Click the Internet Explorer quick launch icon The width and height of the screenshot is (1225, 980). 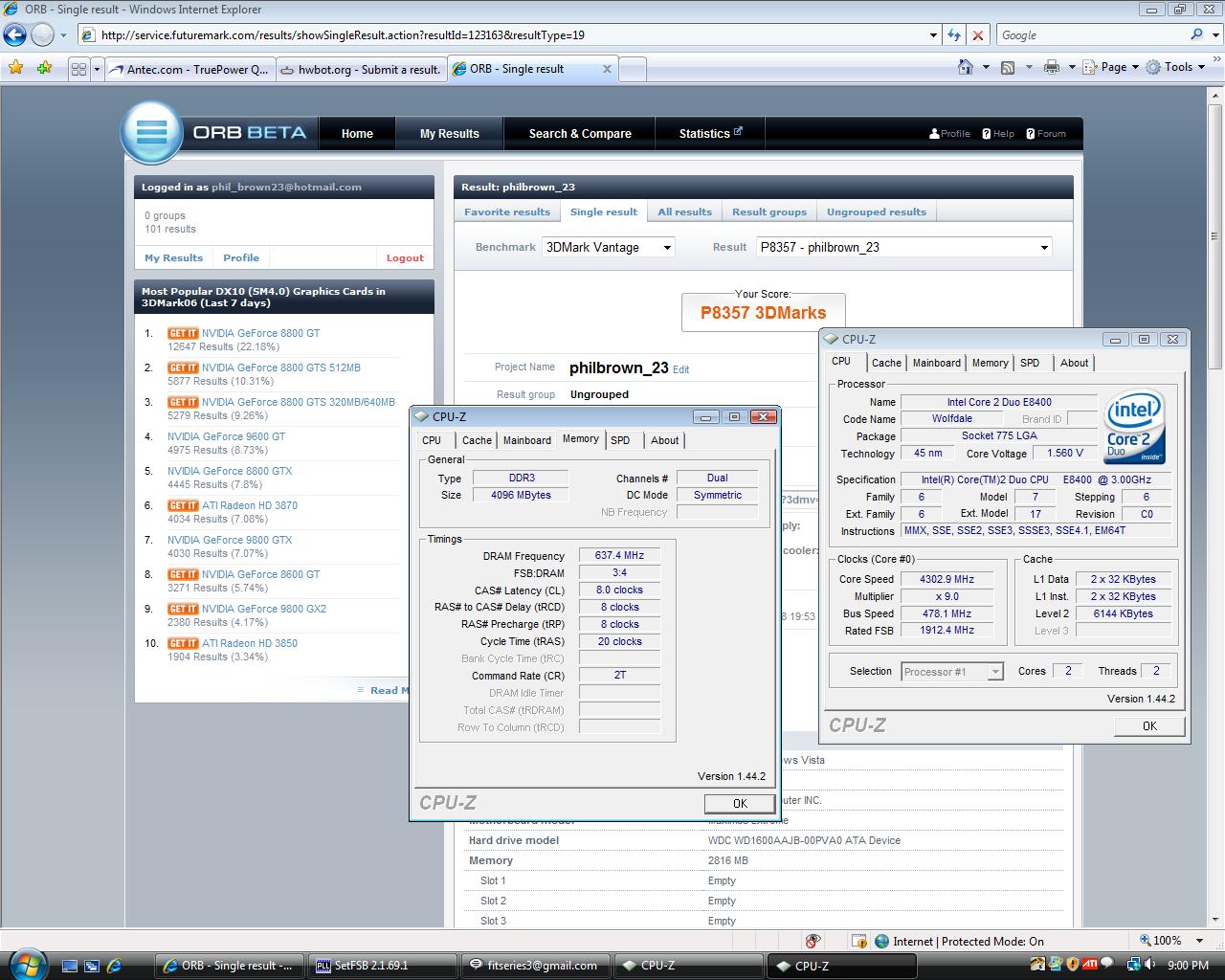point(114,966)
